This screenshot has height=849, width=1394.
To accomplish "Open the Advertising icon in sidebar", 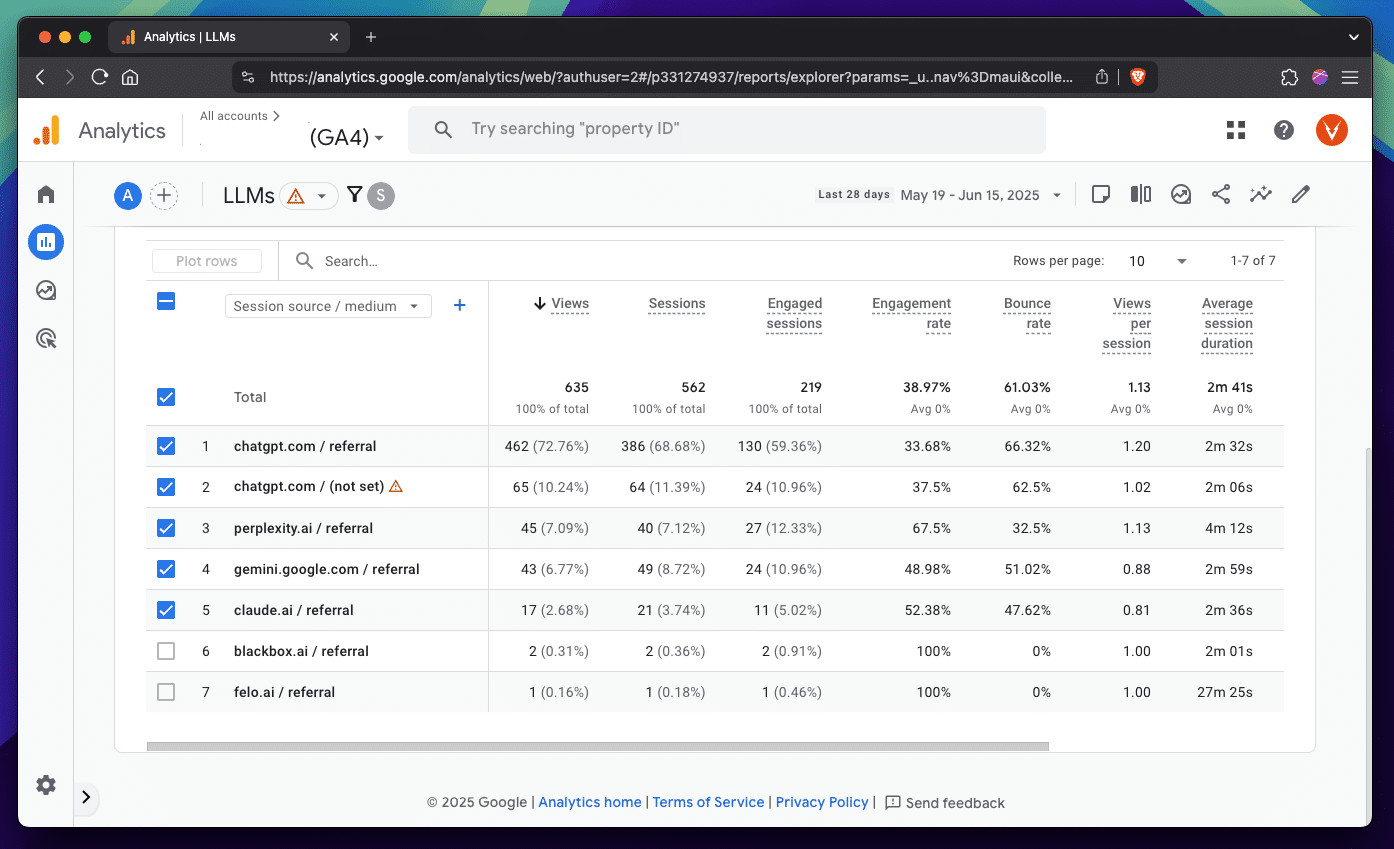I will (x=46, y=338).
